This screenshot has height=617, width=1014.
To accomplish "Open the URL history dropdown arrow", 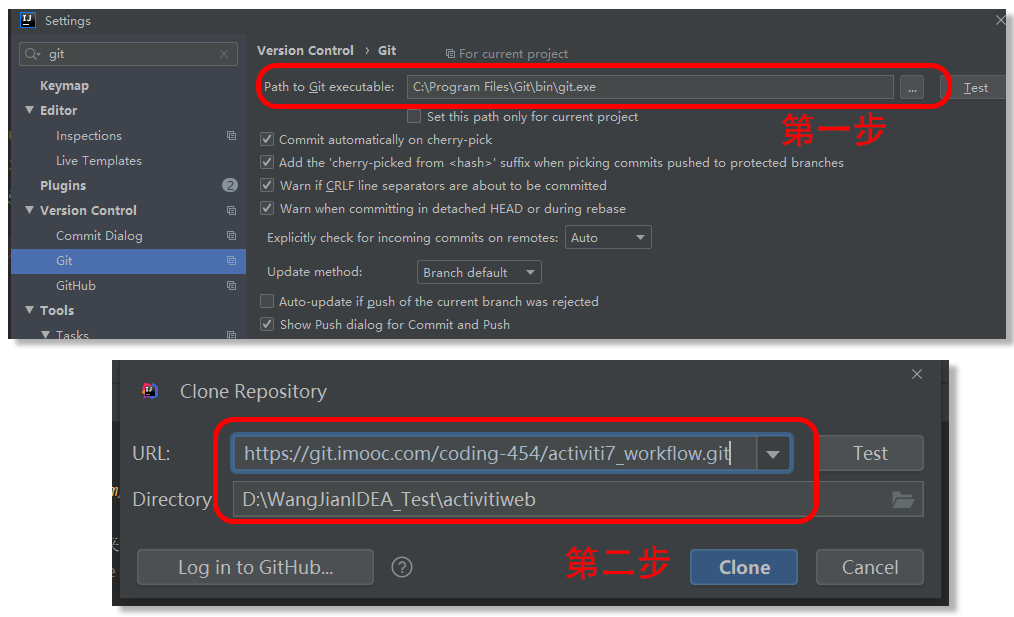I will (773, 454).
